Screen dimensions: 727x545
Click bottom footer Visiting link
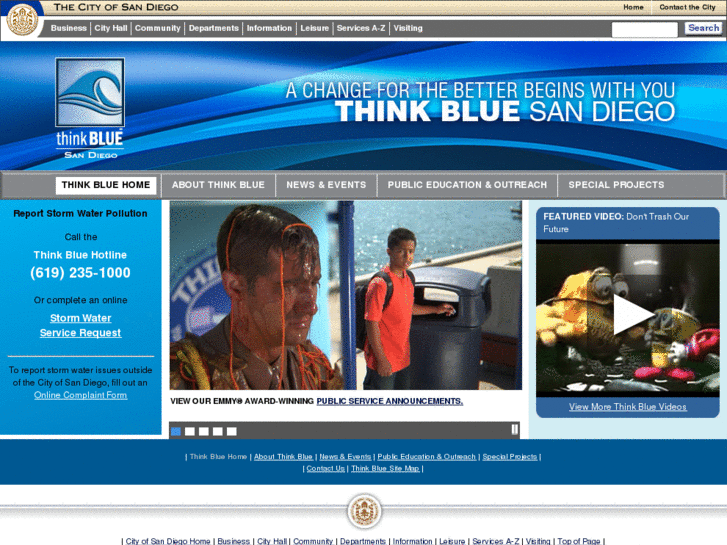coord(538,541)
